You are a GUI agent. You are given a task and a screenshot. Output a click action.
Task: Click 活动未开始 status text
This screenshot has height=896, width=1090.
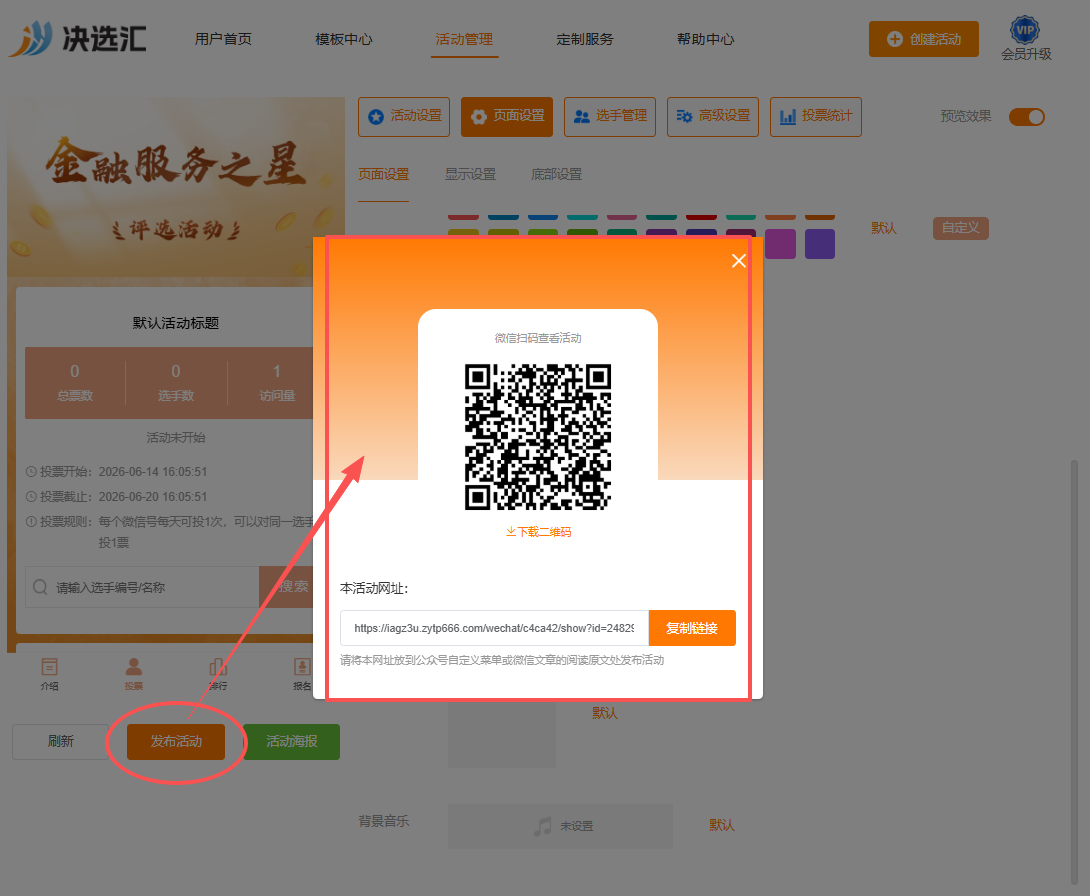(x=176, y=437)
